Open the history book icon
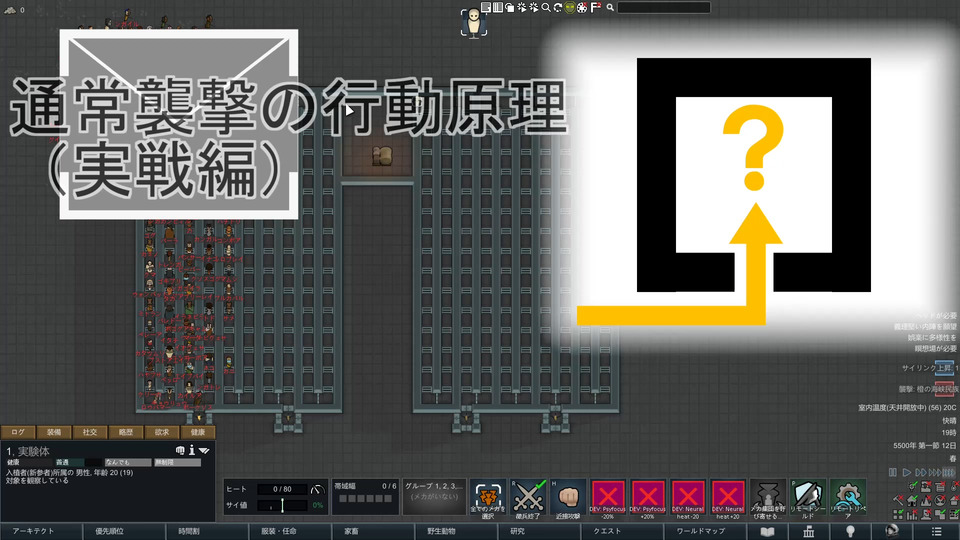The height and width of the screenshot is (540, 960). coord(767,531)
